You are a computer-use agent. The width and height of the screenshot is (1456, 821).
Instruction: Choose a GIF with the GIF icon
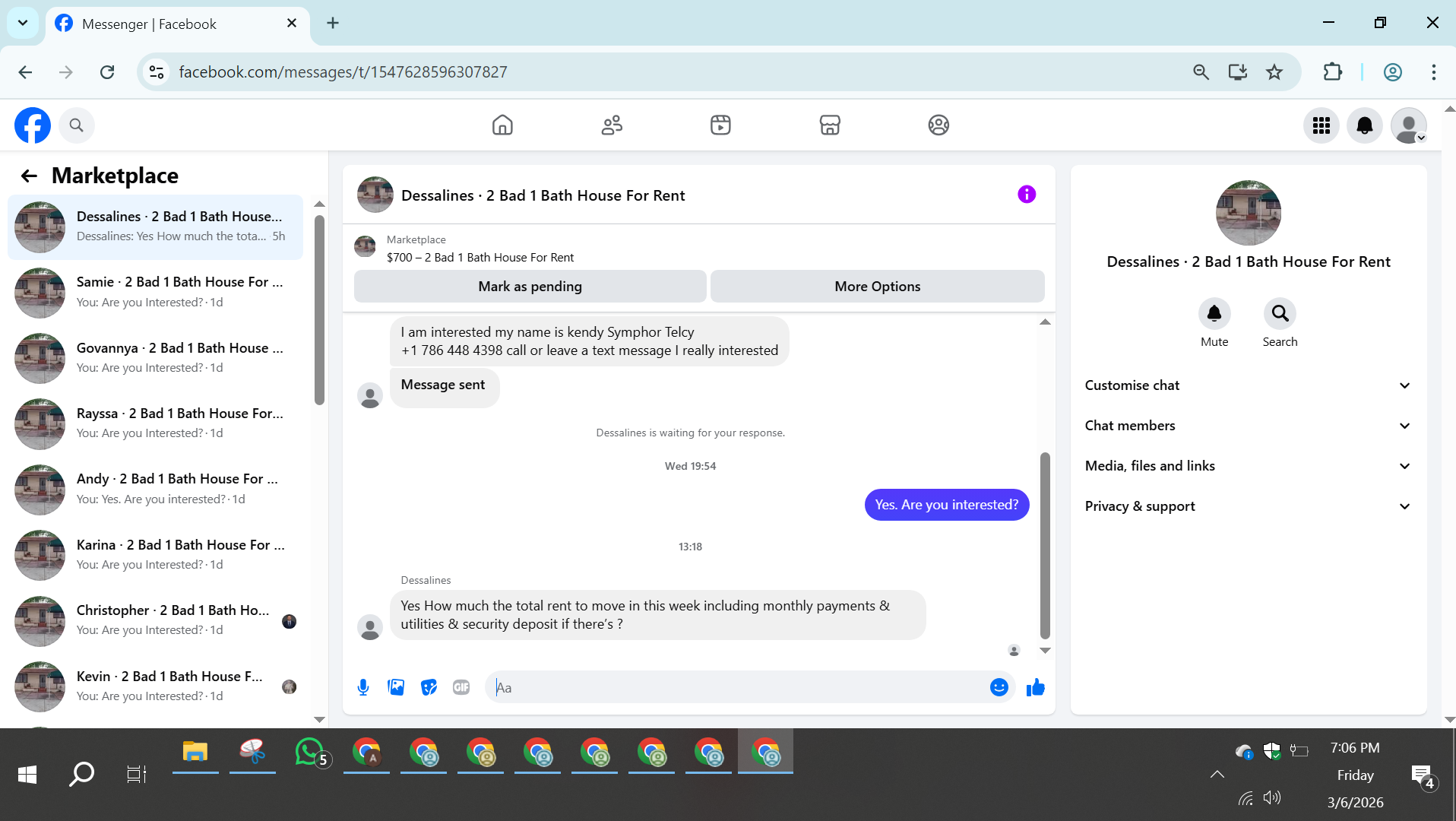(x=461, y=687)
